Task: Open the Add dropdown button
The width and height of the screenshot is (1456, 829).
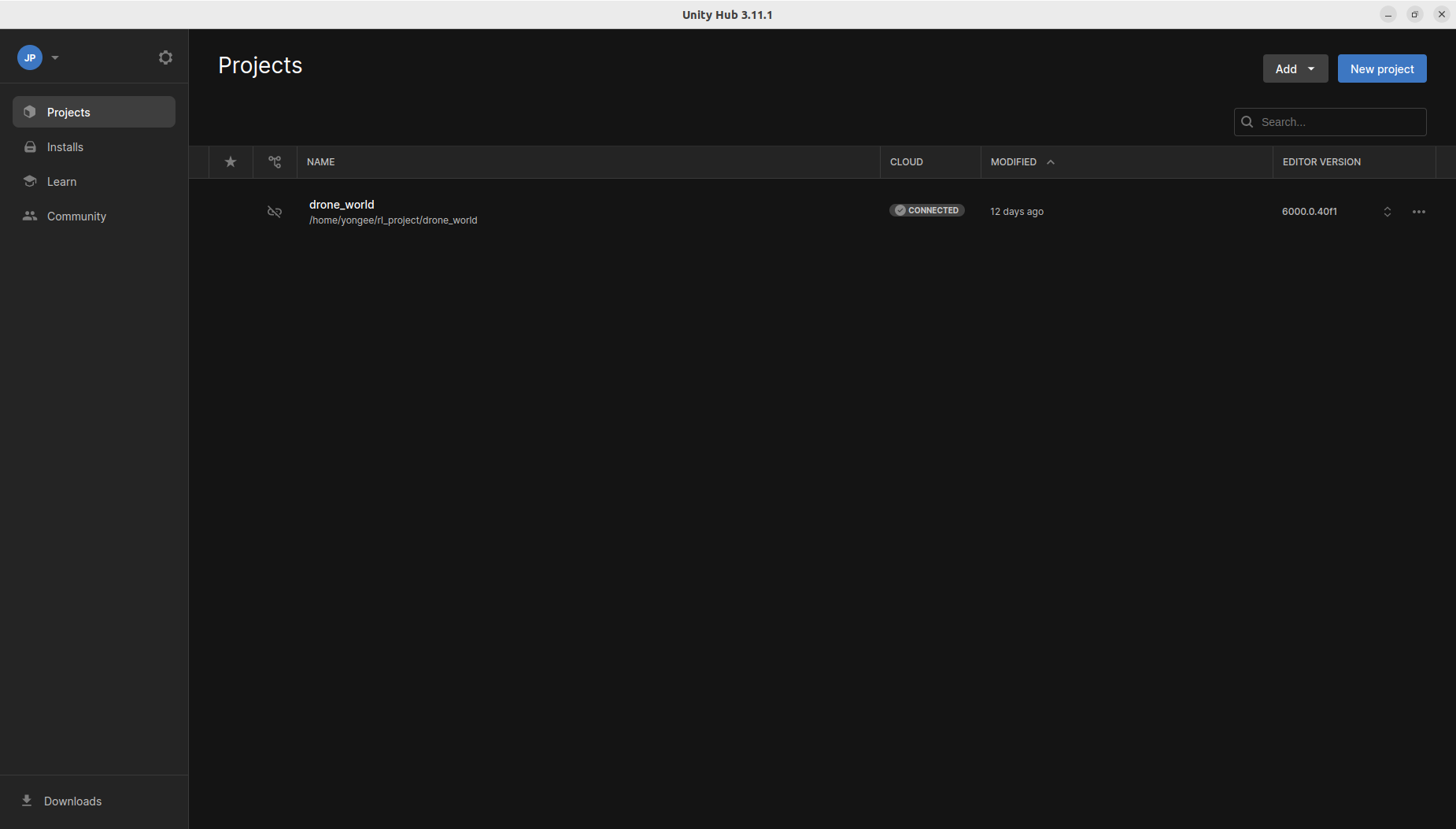Action: coord(1295,68)
